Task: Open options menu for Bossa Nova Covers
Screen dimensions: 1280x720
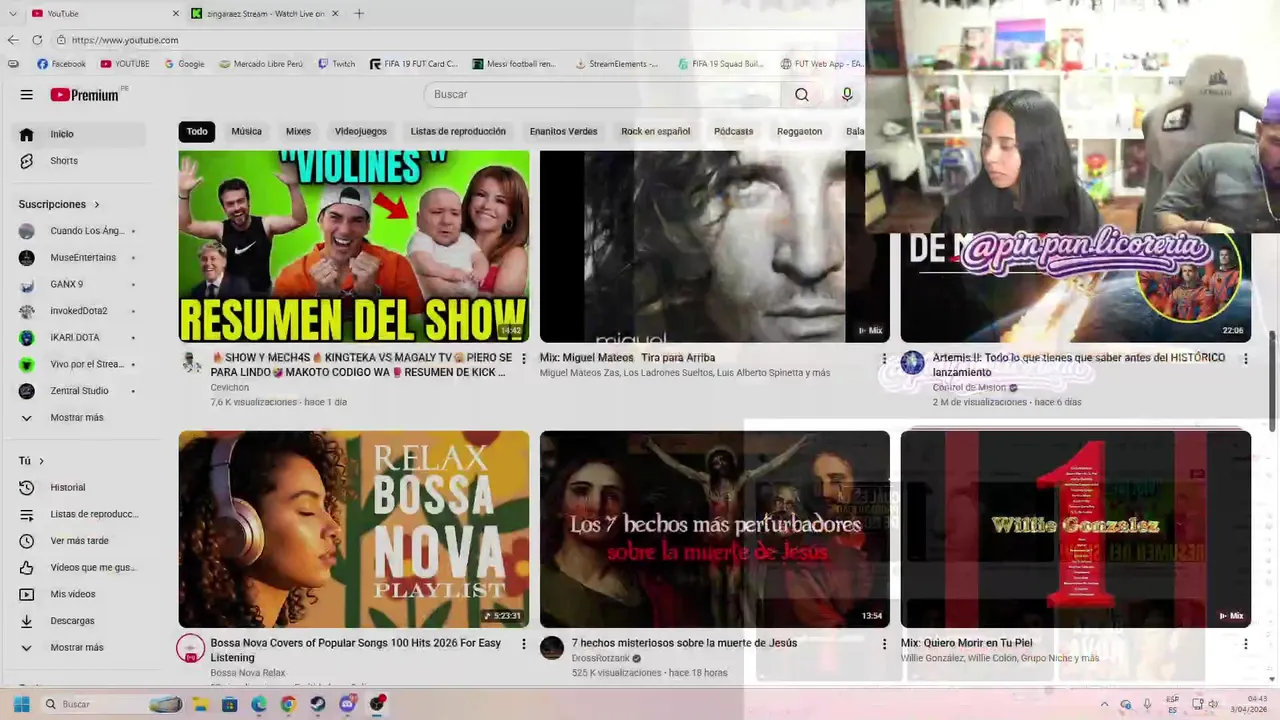Action: point(523,644)
